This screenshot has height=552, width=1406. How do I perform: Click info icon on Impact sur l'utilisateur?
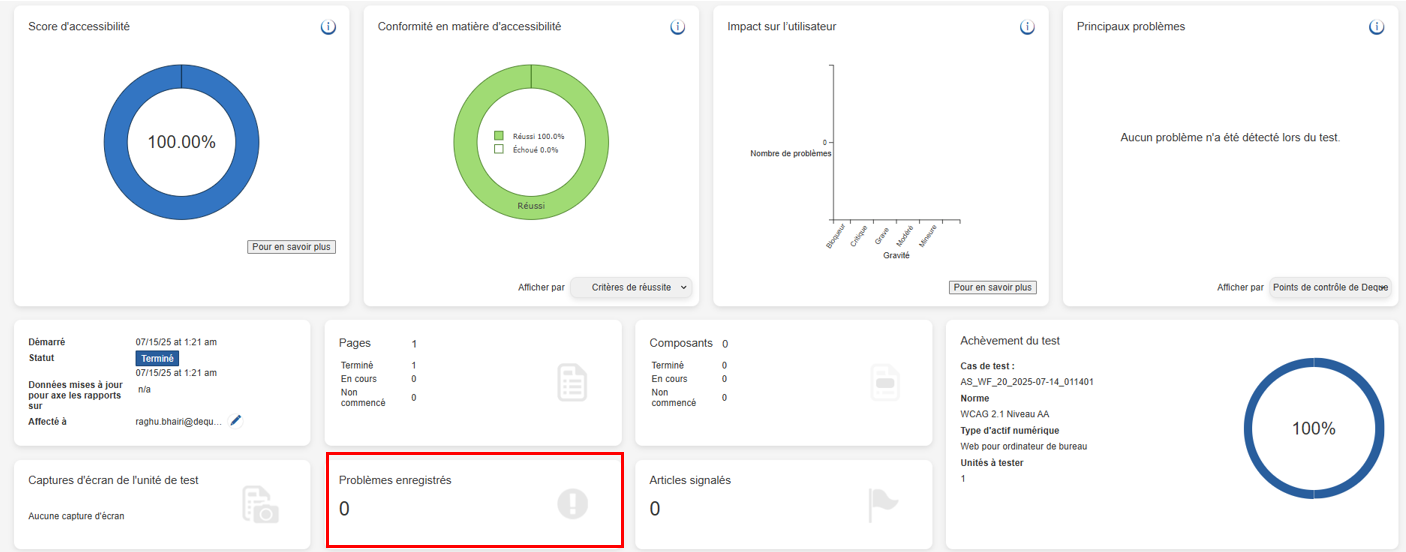pos(1027,27)
